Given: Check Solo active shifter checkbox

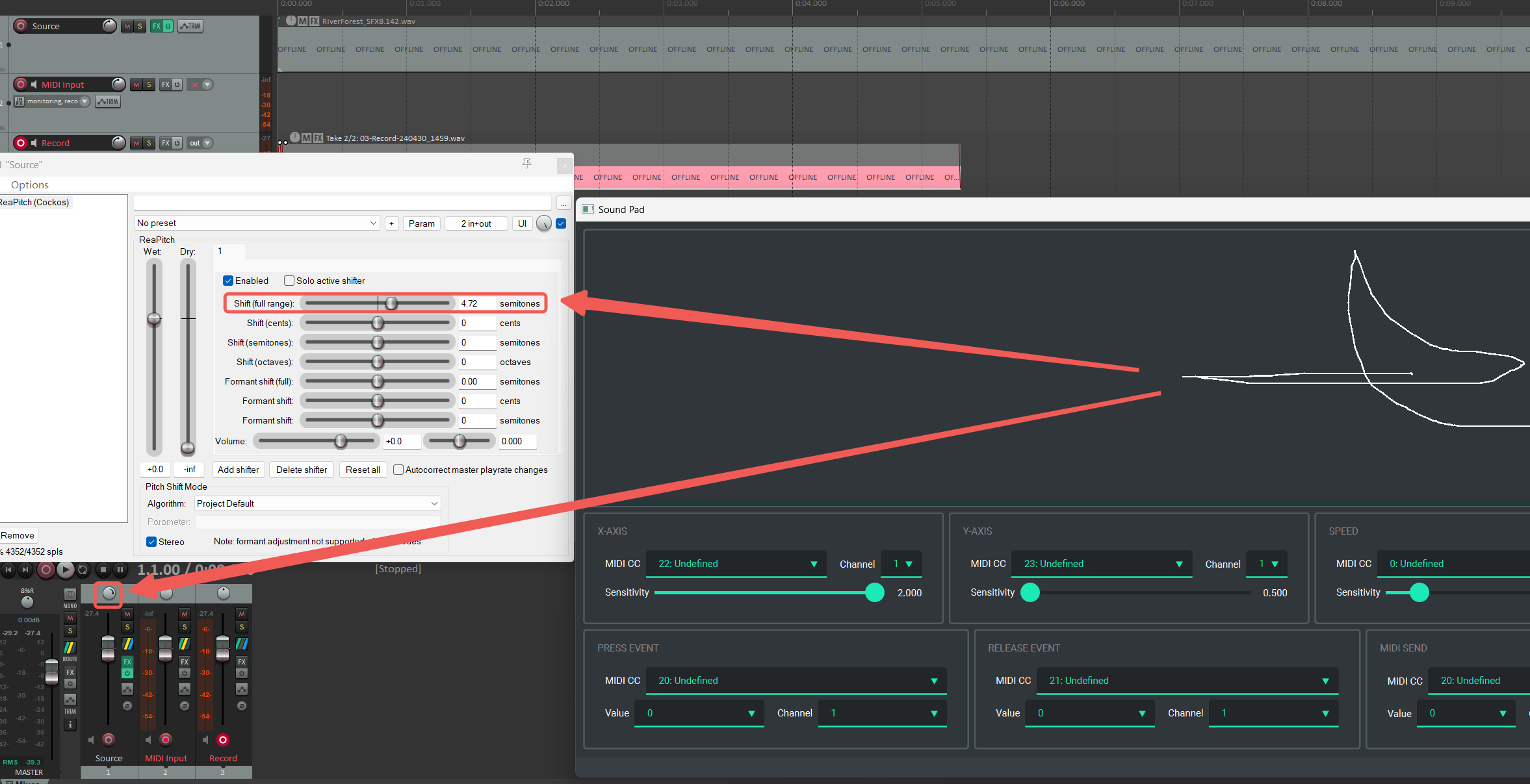Looking at the screenshot, I should tap(289, 281).
